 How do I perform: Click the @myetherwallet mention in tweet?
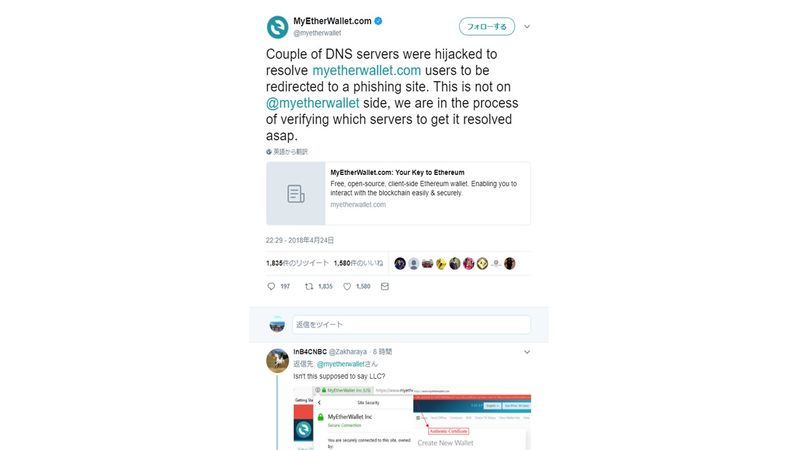click(x=313, y=103)
